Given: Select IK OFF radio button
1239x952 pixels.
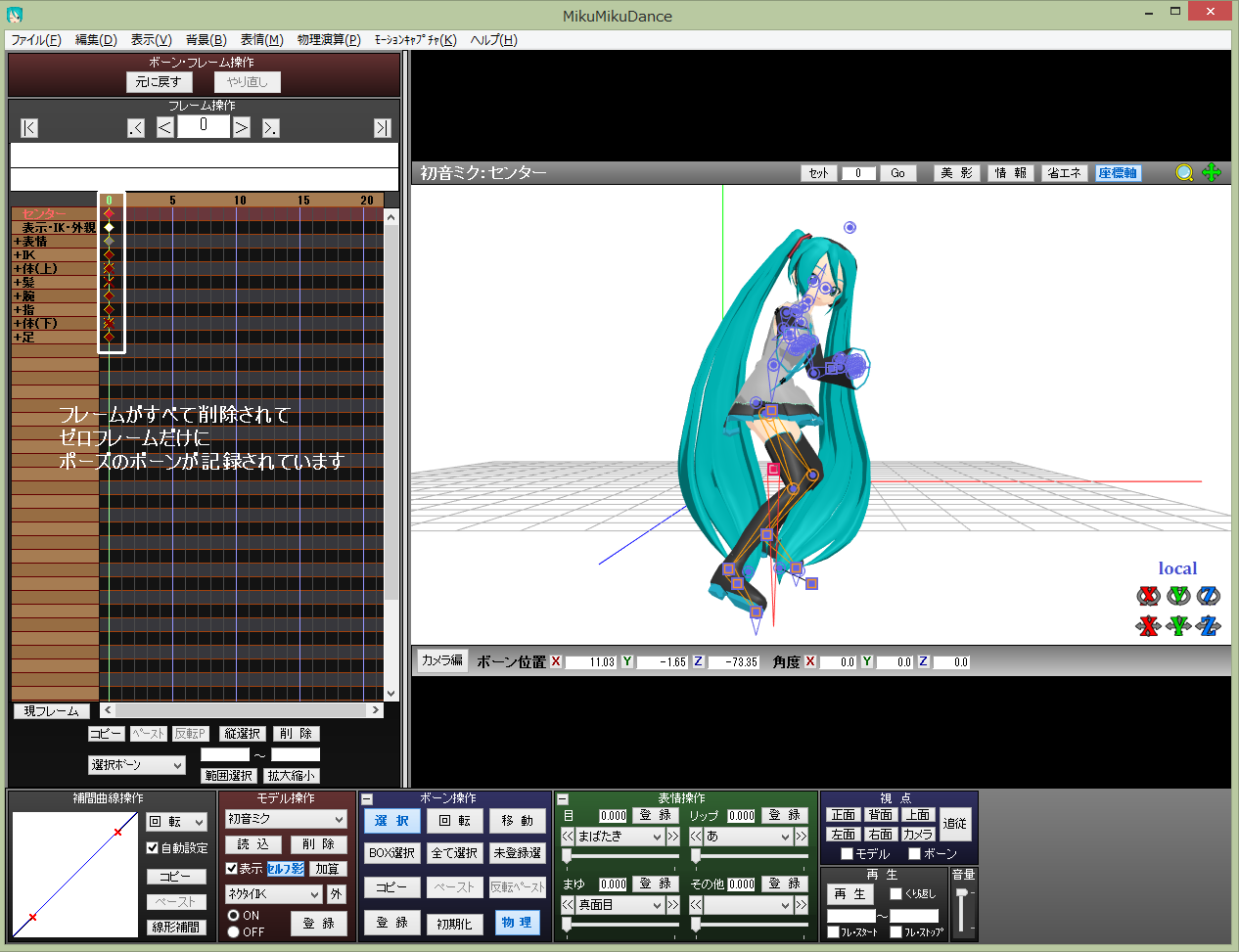Looking at the screenshot, I should (234, 932).
